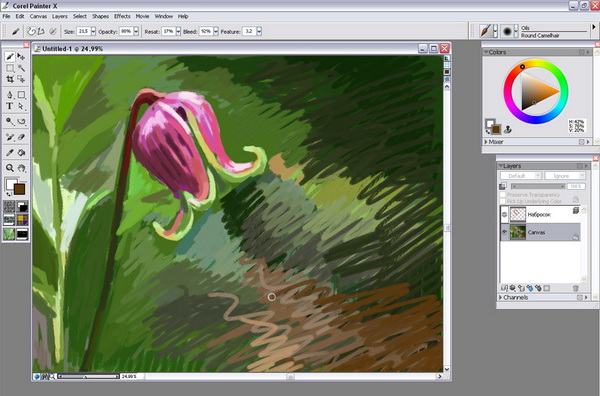This screenshot has height=396, width=600.
Task: Select the Paint Bucket tool
Action: click(x=21, y=153)
